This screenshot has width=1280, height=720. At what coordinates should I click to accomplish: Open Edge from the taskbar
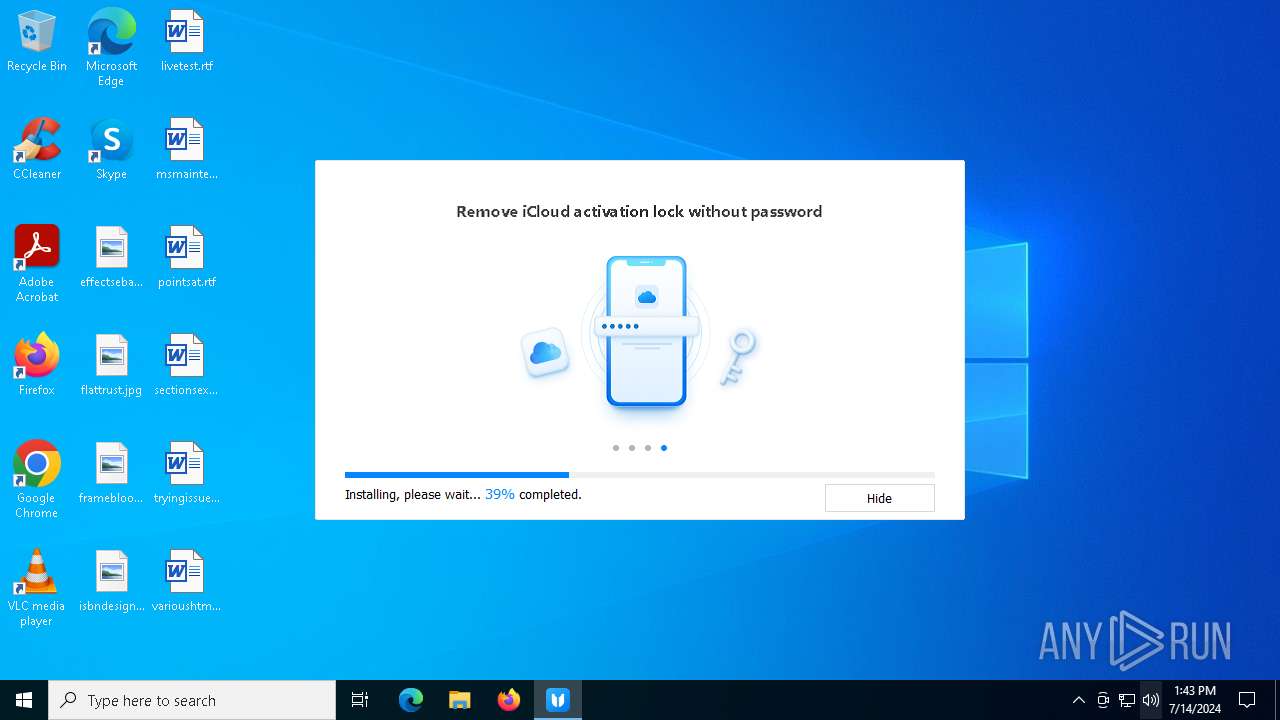pos(411,700)
